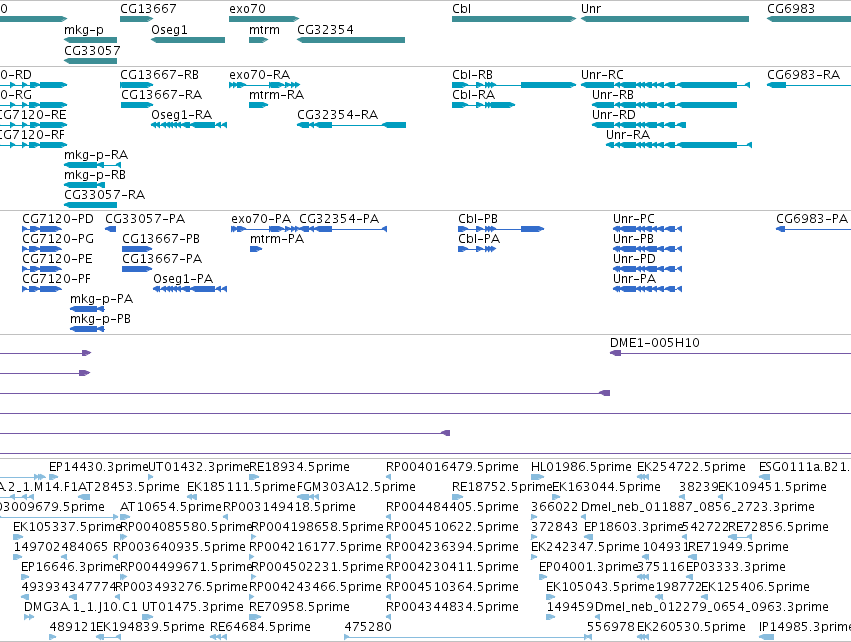This screenshot has height=642, width=851.
Task: Select the CG32354 gene bar glyph
Action: point(351,40)
